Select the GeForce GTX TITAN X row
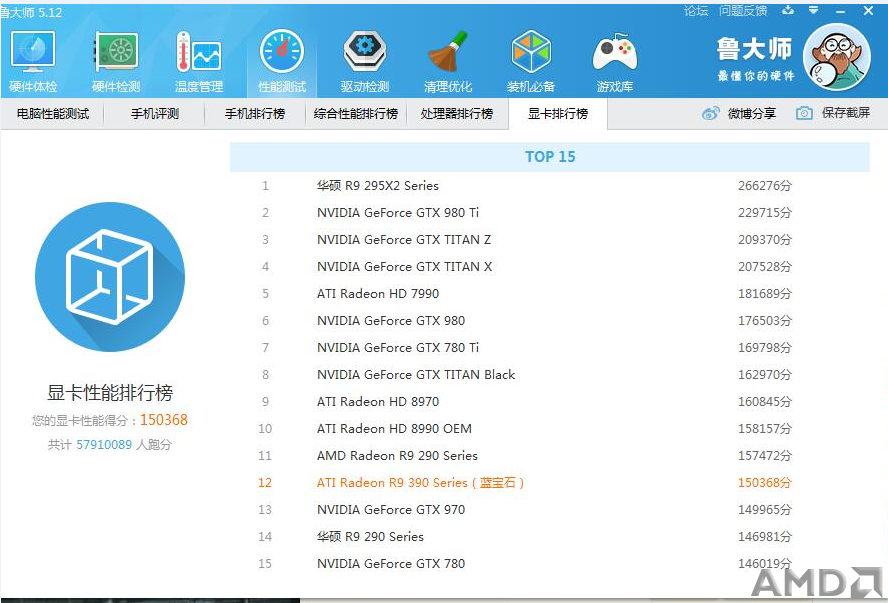Viewport: 888px width, 603px height. (x=550, y=267)
